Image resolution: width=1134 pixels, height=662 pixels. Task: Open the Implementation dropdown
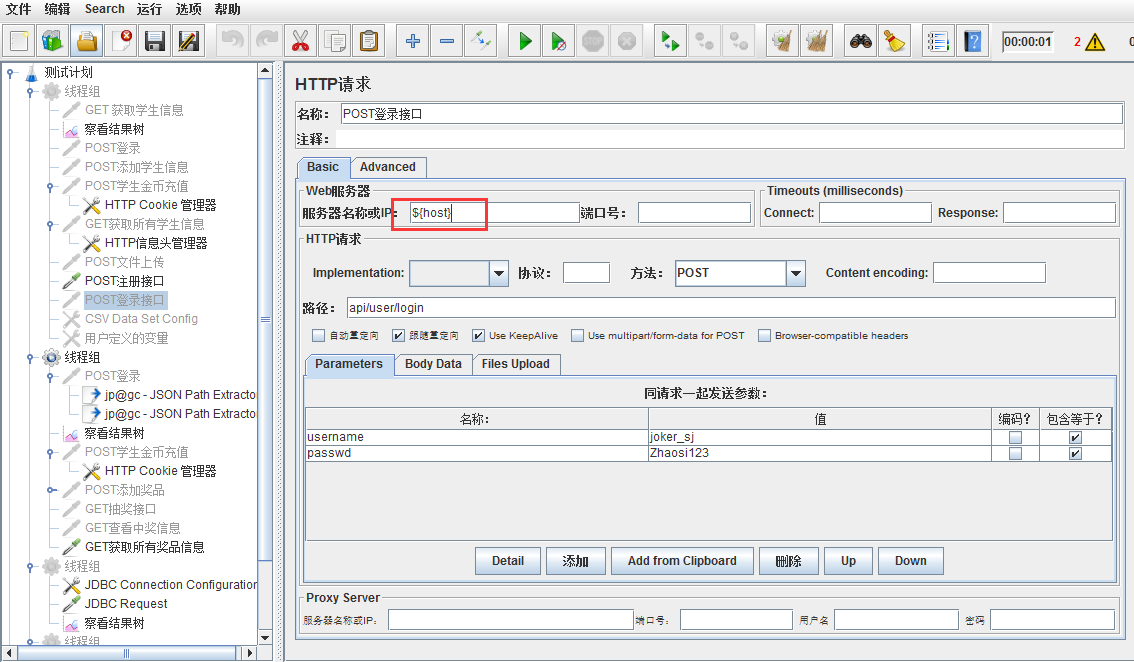[499, 273]
